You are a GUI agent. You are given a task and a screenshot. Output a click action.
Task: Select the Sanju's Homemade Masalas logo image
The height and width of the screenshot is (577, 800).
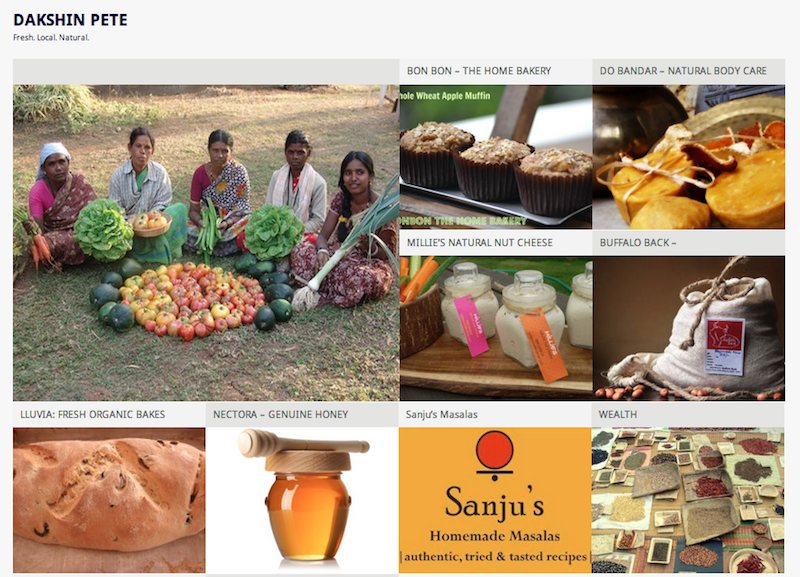[495, 500]
